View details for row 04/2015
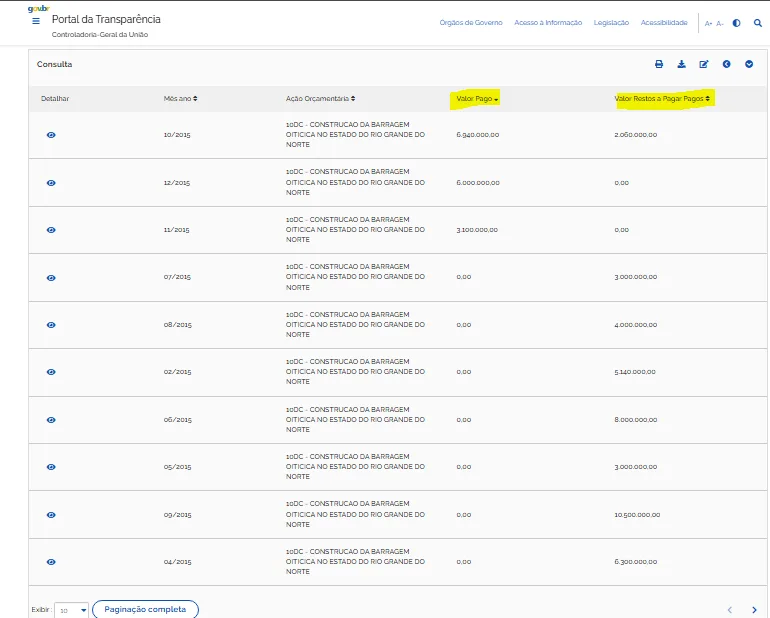Screen dimensions: 770x618 coord(51,562)
